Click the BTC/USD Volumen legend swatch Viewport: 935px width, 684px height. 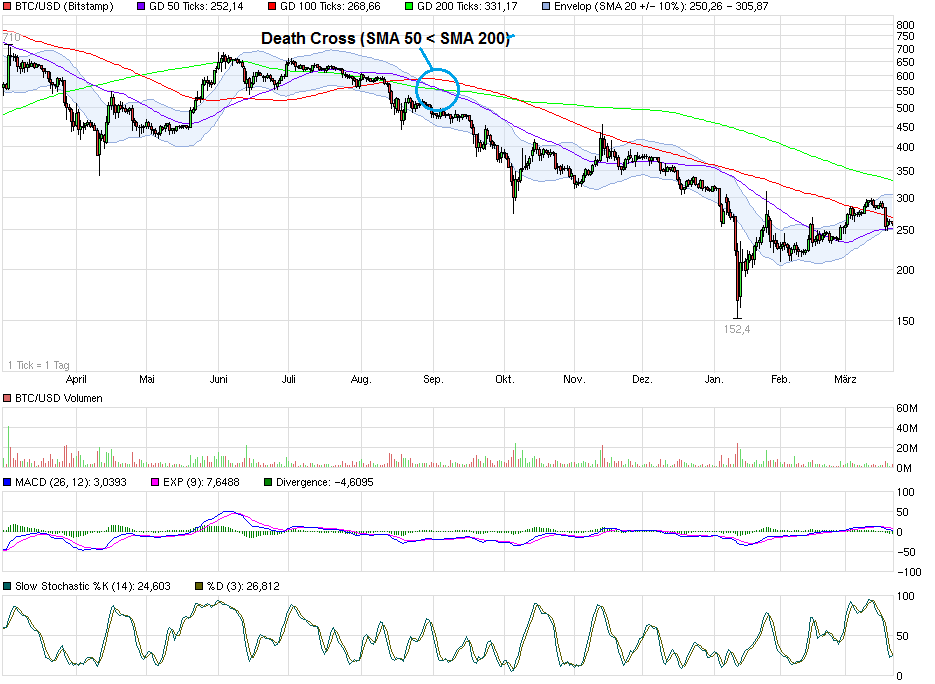(7, 398)
